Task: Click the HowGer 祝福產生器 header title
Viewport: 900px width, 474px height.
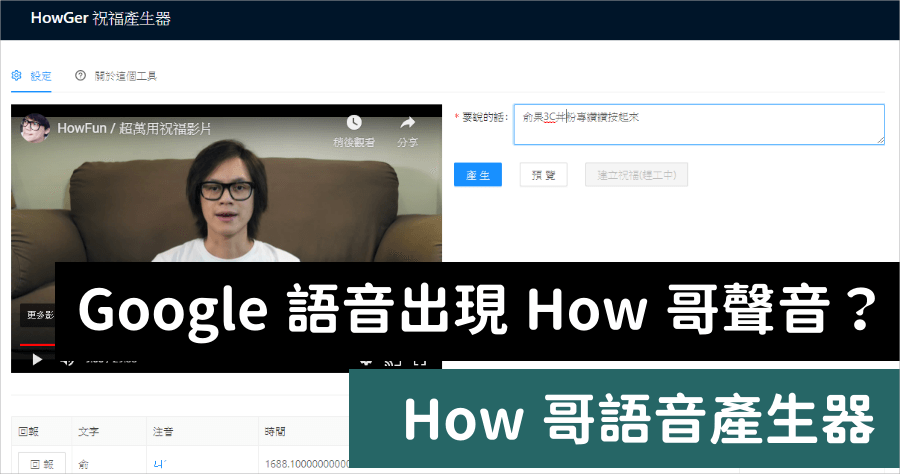Action: (100, 18)
